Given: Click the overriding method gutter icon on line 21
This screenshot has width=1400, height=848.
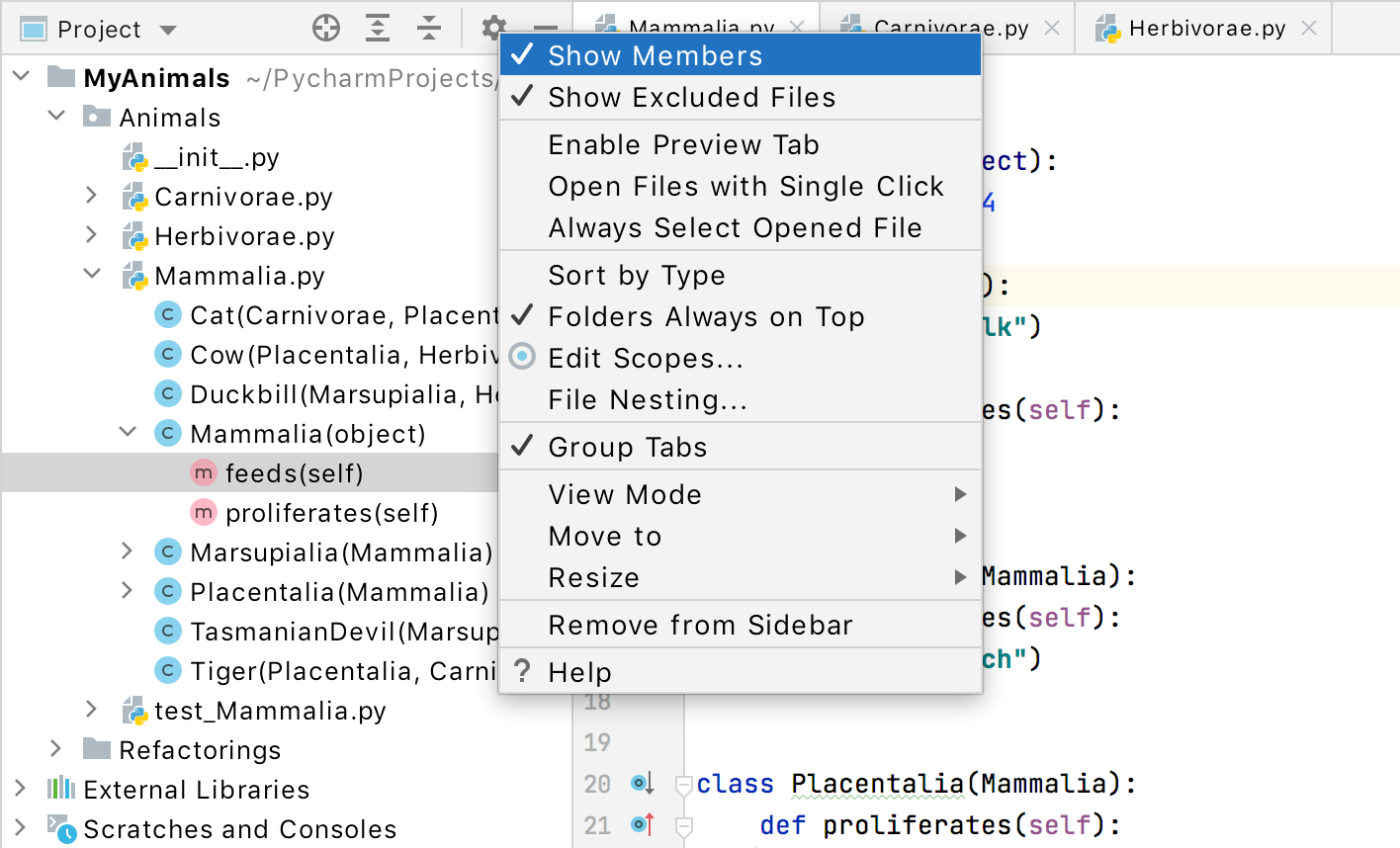Looking at the screenshot, I should pos(643,824).
